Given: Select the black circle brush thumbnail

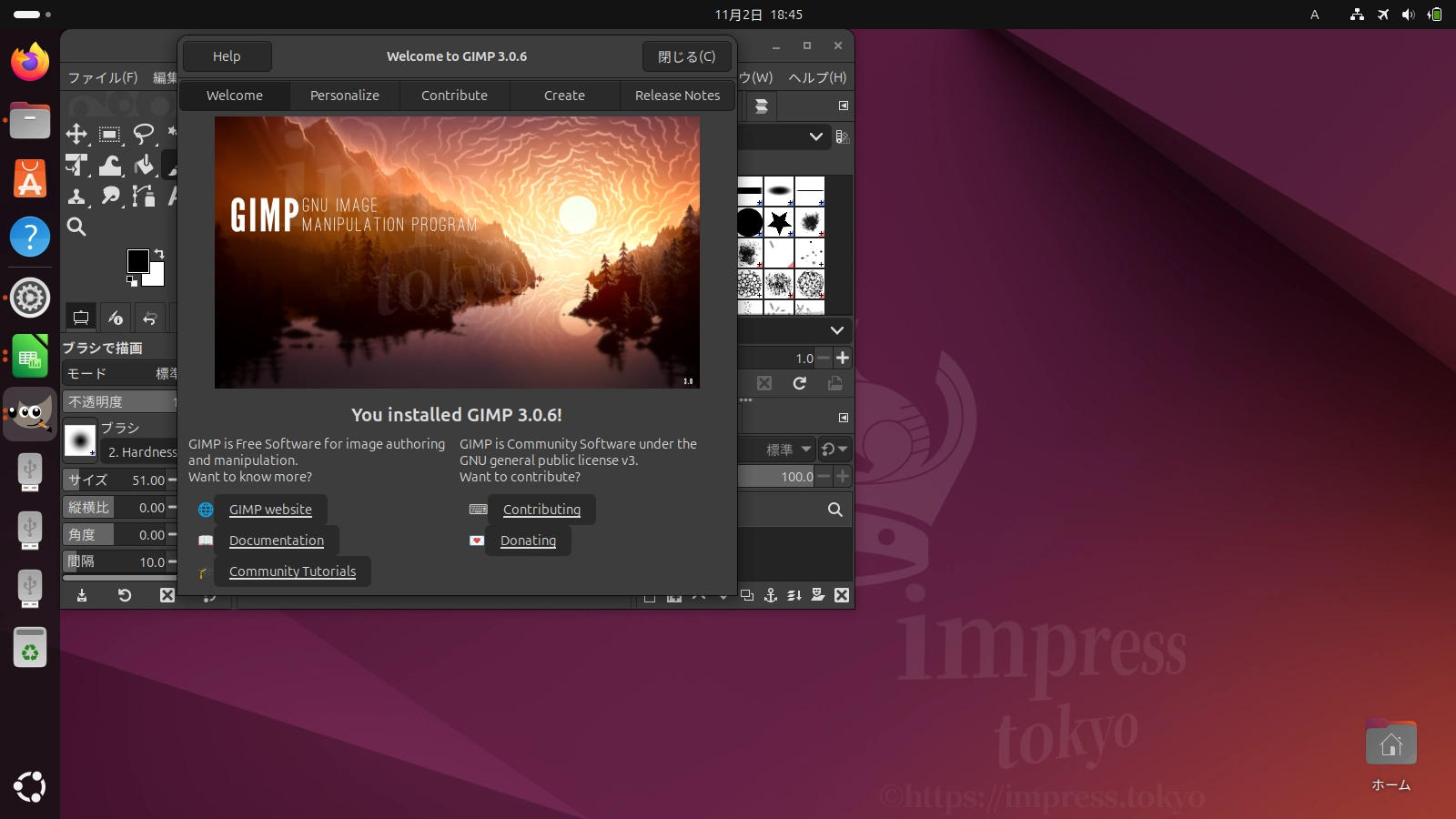Looking at the screenshot, I should click(x=749, y=222).
